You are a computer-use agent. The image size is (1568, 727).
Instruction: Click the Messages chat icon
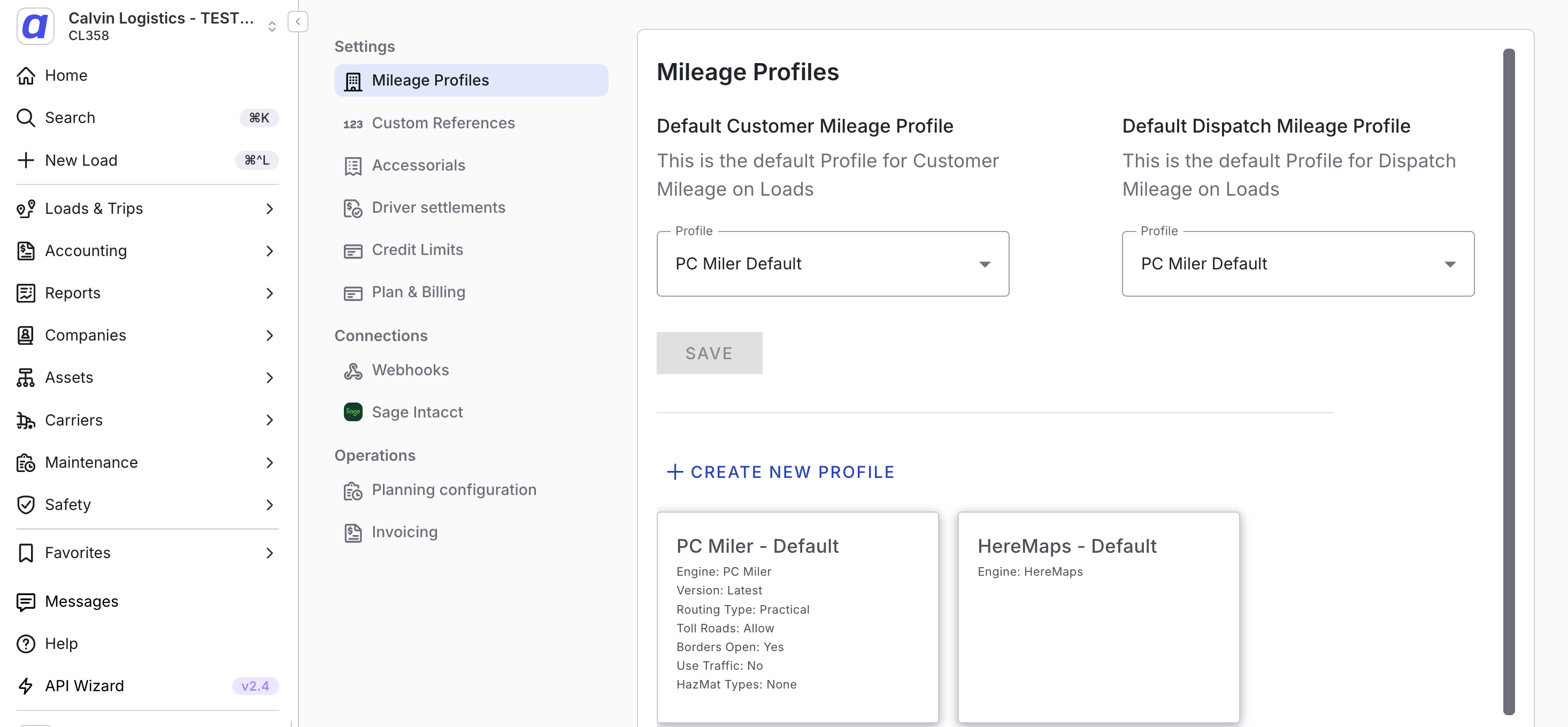pyautogui.click(x=26, y=602)
